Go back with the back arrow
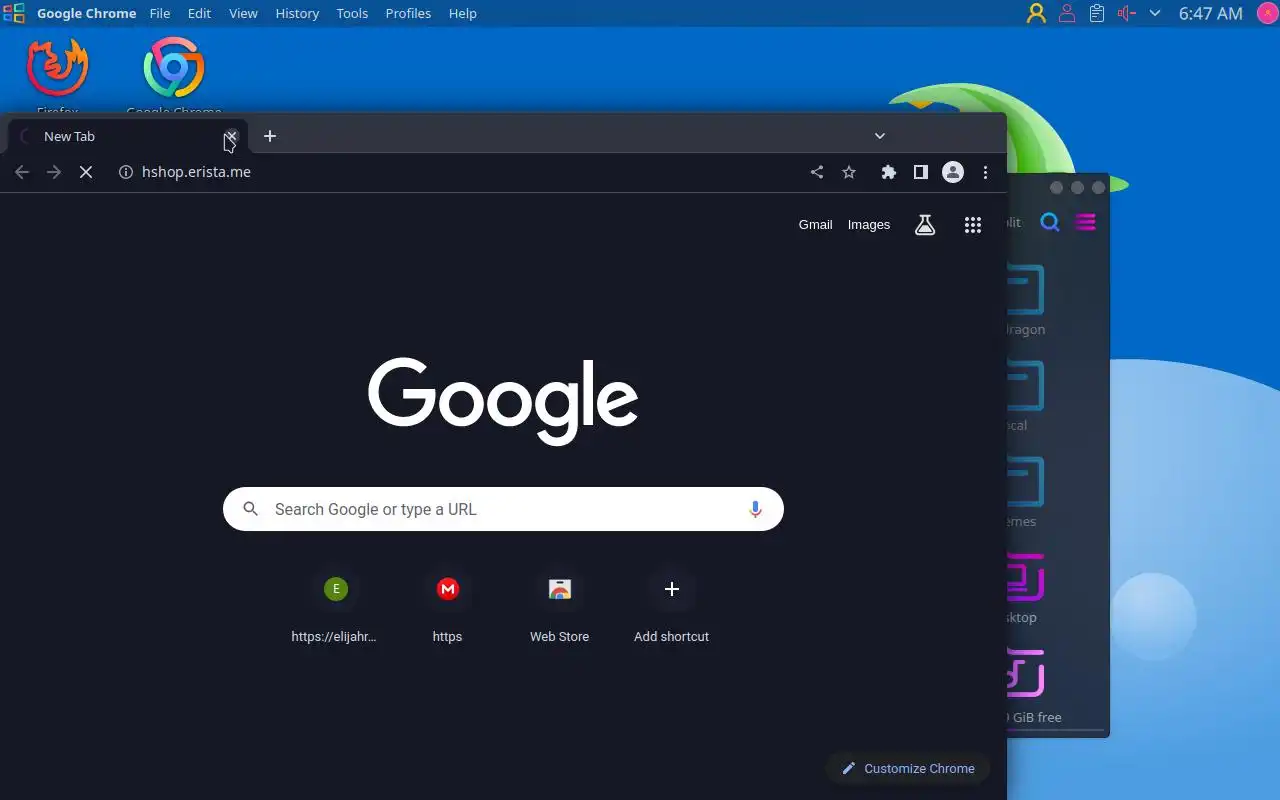The width and height of the screenshot is (1280, 800). (22, 172)
